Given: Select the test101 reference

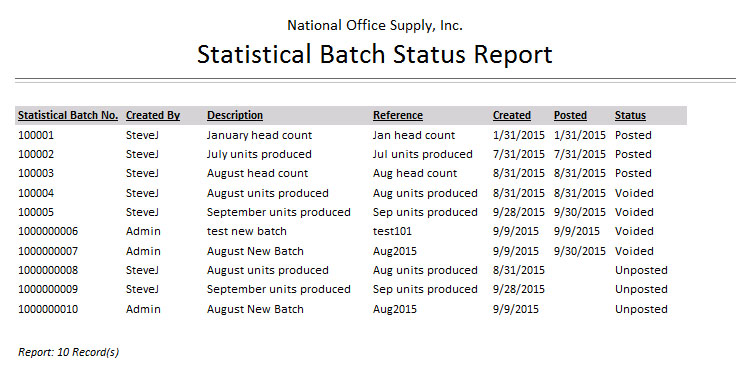Looking at the screenshot, I should (x=392, y=231).
